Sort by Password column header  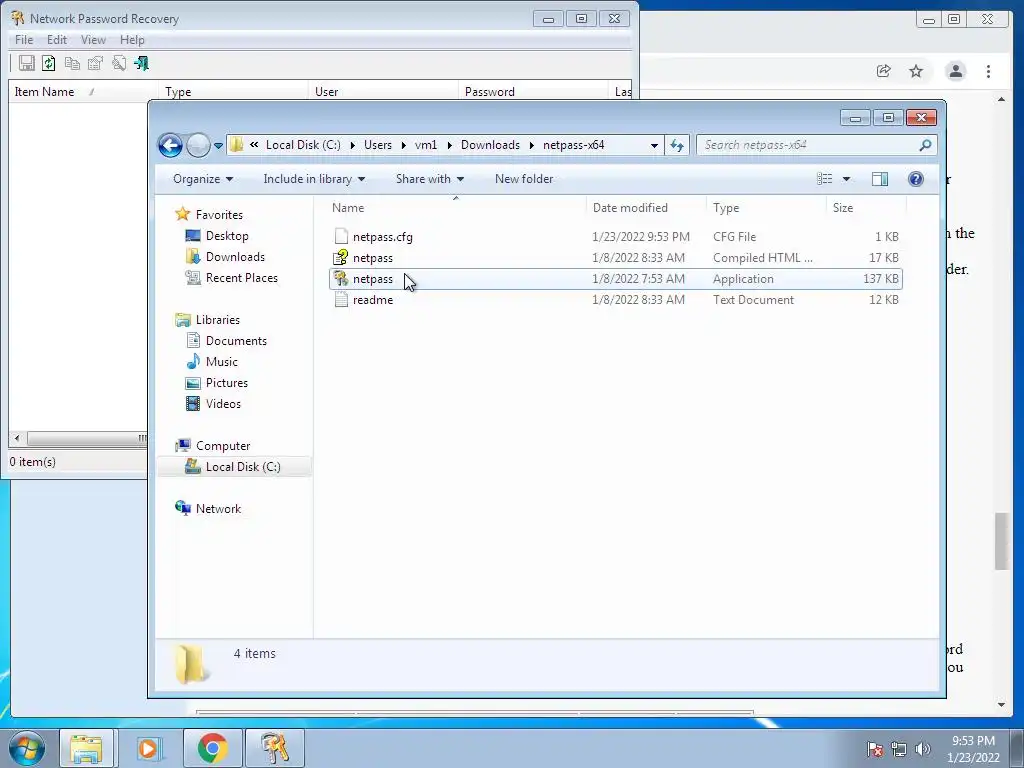tap(533, 91)
